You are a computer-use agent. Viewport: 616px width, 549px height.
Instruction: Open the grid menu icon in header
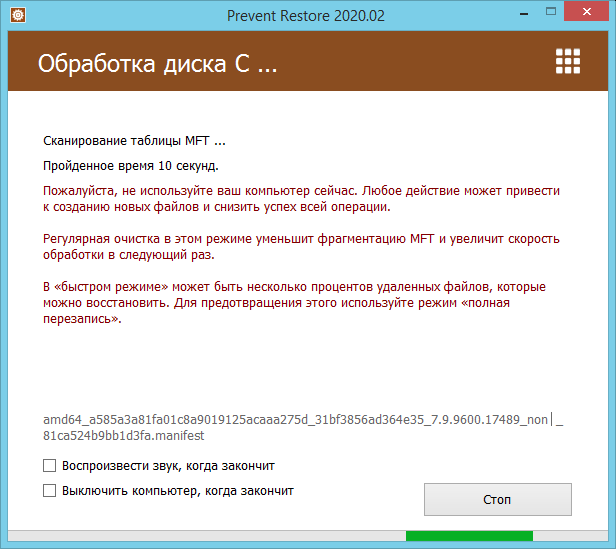coord(568,61)
